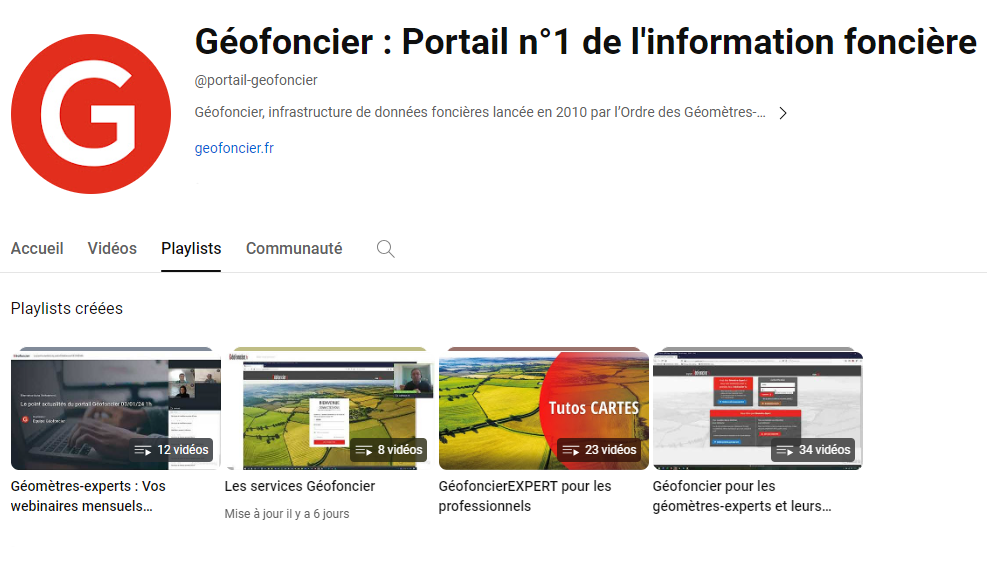Image resolution: width=987 pixels, height=582 pixels.
Task: Visit the geofoncier.fr website link
Action: pos(234,149)
